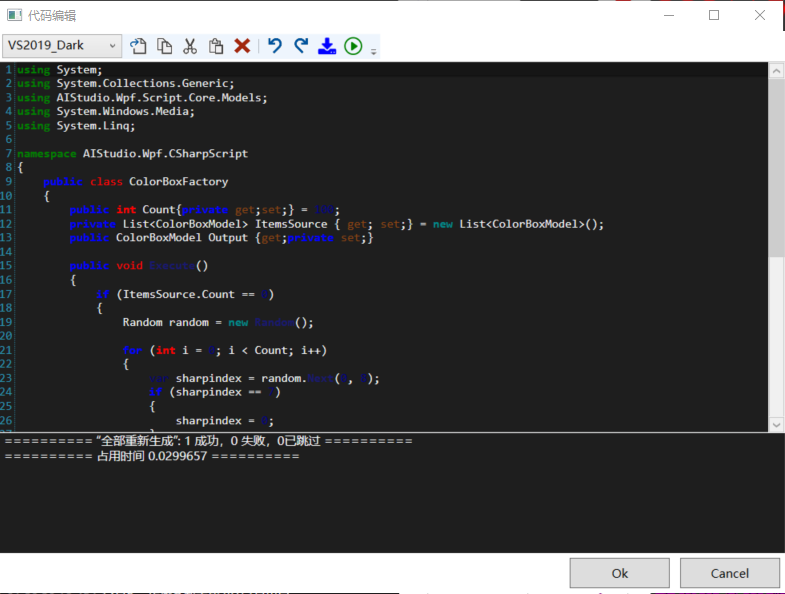Click the Paste clipboard icon
Image resolution: width=785 pixels, height=594 pixels.
(216, 46)
